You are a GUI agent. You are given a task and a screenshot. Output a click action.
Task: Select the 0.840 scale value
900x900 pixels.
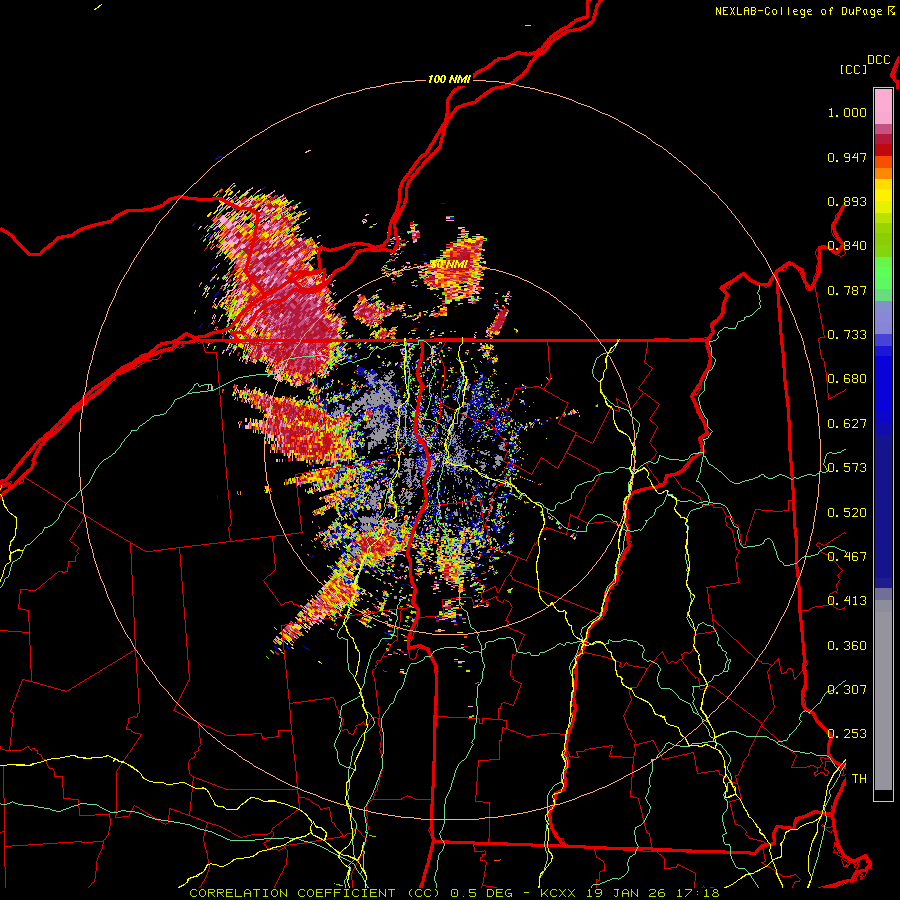pyautogui.click(x=847, y=246)
